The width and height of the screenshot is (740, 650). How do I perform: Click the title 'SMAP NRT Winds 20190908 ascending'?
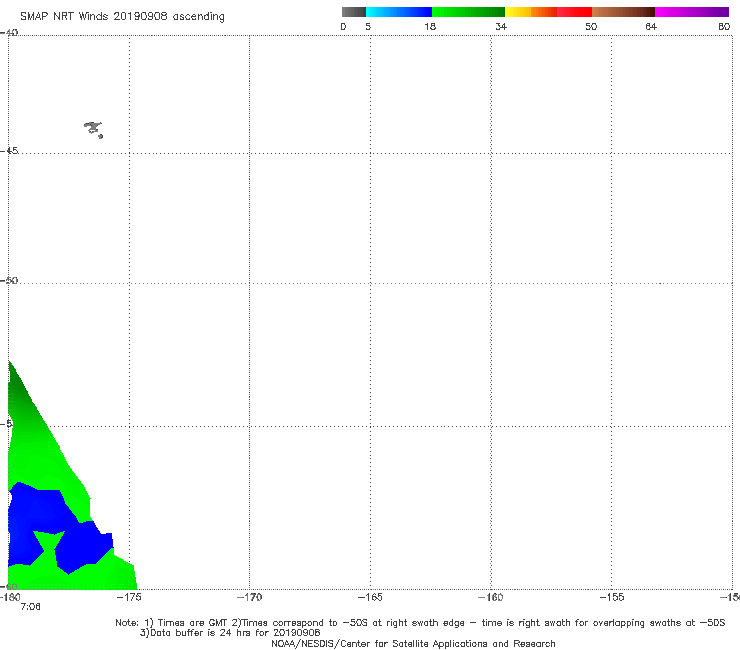point(122,17)
